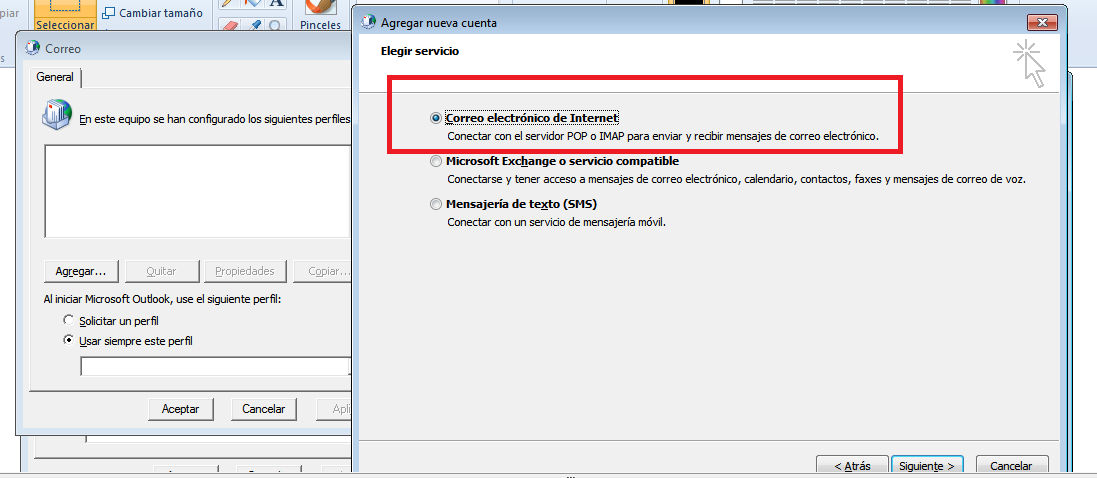The width and height of the screenshot is (1097, 478).
Task: Select Solicitar un perfil in Correo window
Action: coord(69,321)
